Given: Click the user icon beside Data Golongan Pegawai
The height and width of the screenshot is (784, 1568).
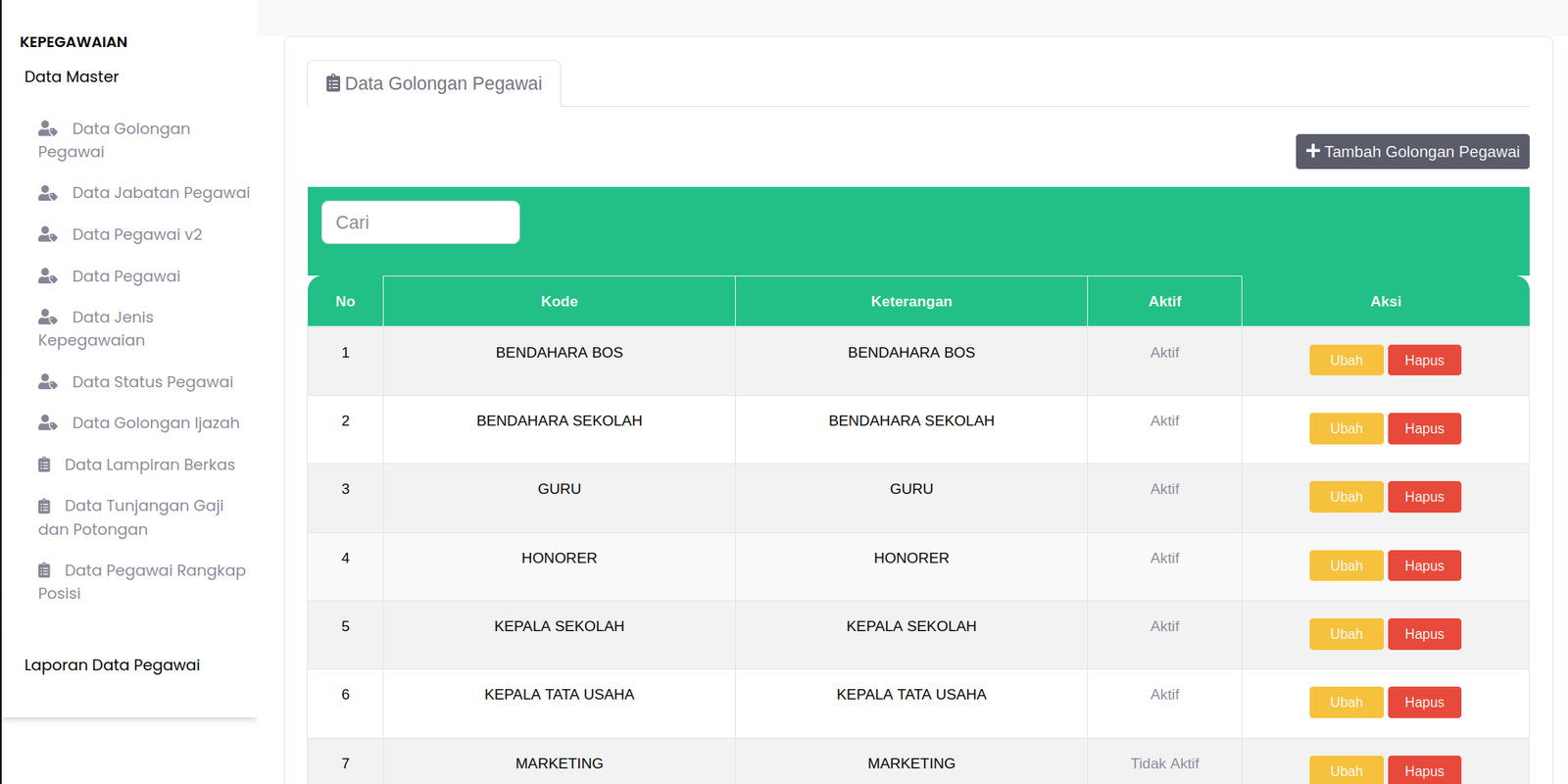Looking at the screenshot, I should (47, 128).
